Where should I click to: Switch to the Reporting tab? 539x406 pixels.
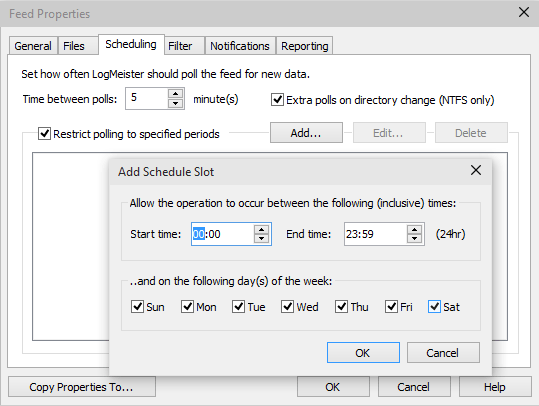[305, 46]
